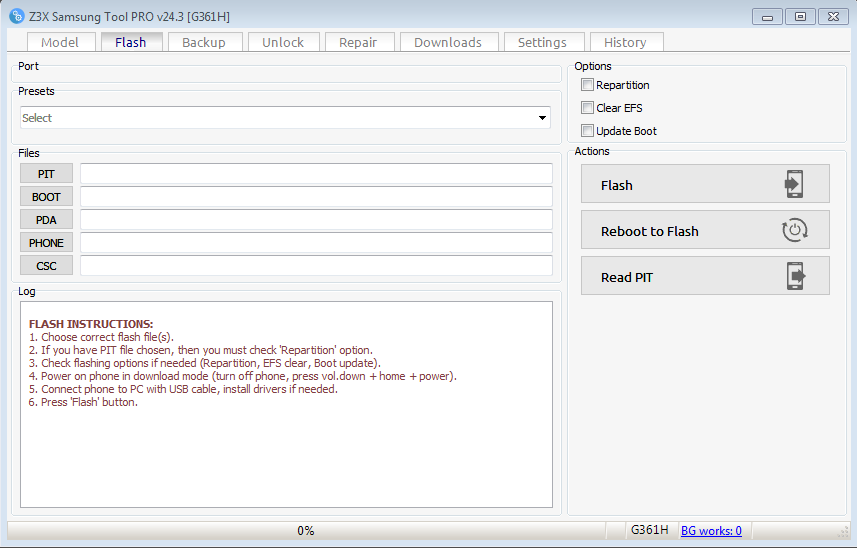
Task: Click log line about checking 'Repartition' option
Action: tap(201, 350)
